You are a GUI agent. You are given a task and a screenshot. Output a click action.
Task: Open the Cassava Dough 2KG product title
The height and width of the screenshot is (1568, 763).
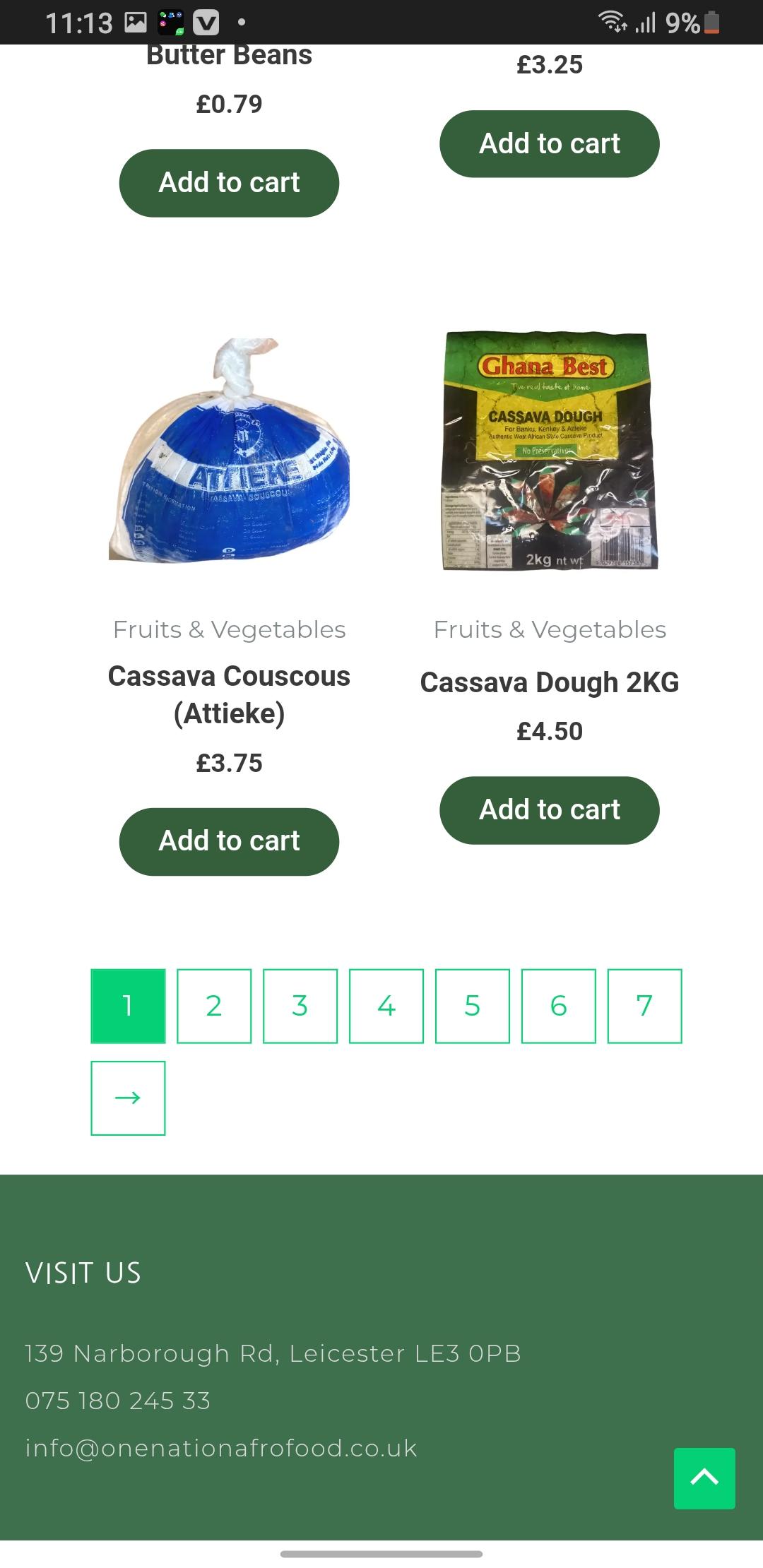coord(550,682)
